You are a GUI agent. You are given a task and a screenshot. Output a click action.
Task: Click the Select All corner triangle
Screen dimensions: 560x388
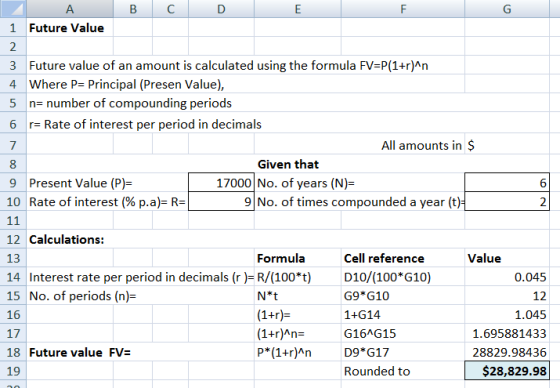click(x=13, y=9)
